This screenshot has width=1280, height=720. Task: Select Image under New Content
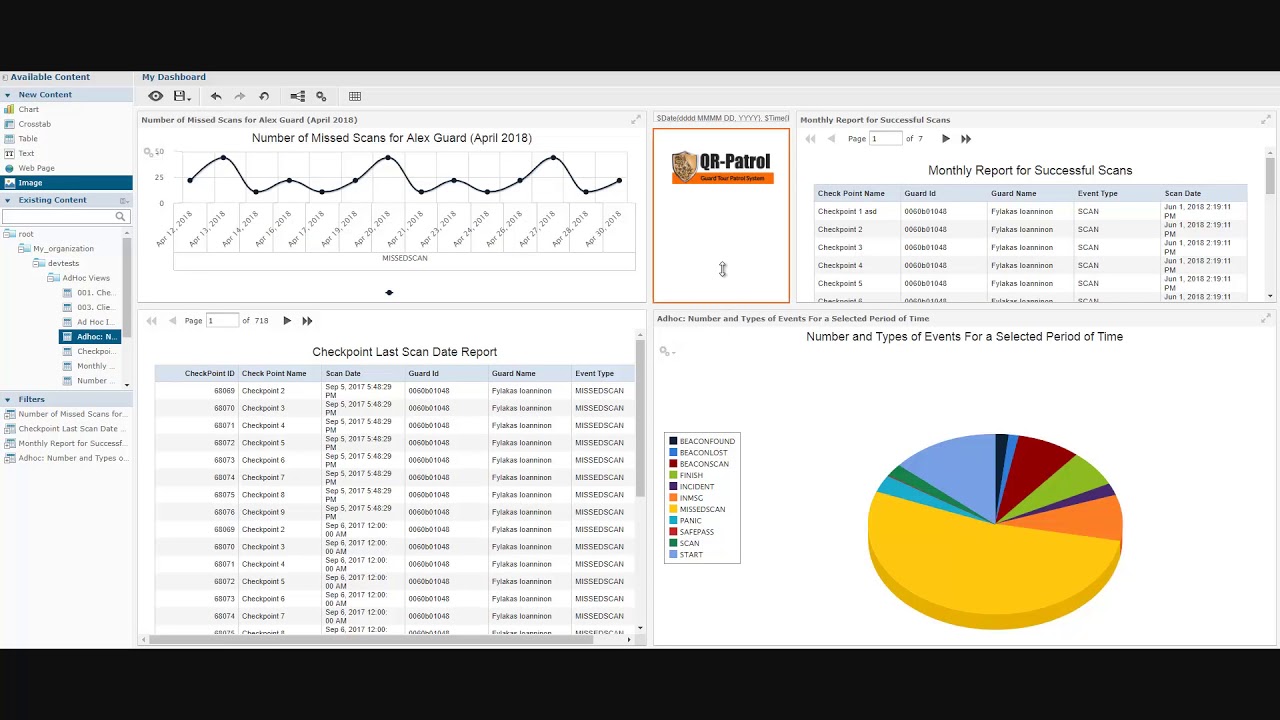66,183
